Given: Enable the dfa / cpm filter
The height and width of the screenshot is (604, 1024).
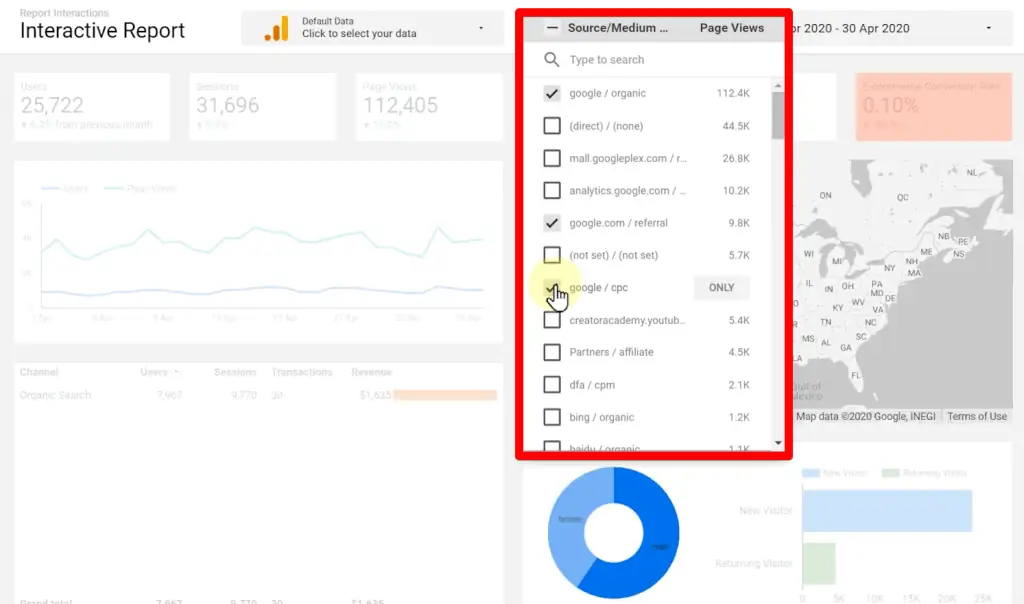Looking at the screenshot, I should [x=551, y=384].
